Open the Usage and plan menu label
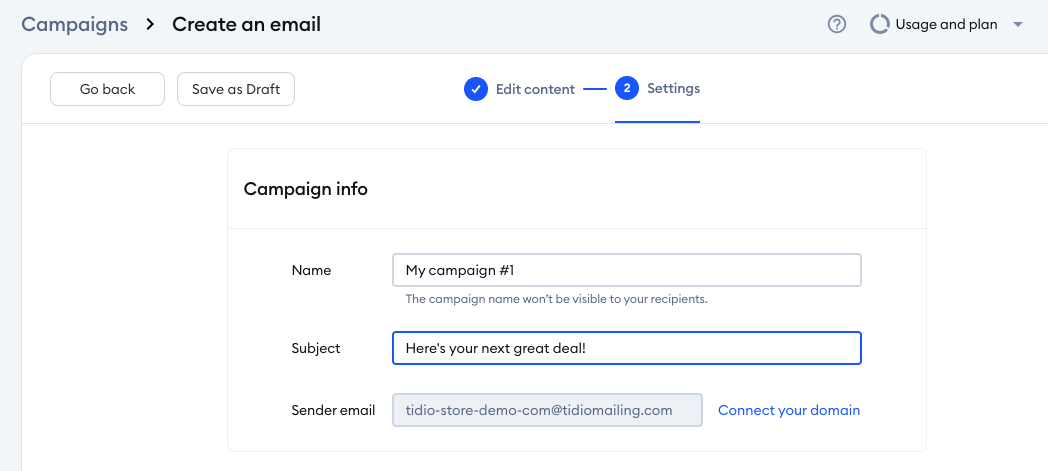 click(x=946, y=25)
